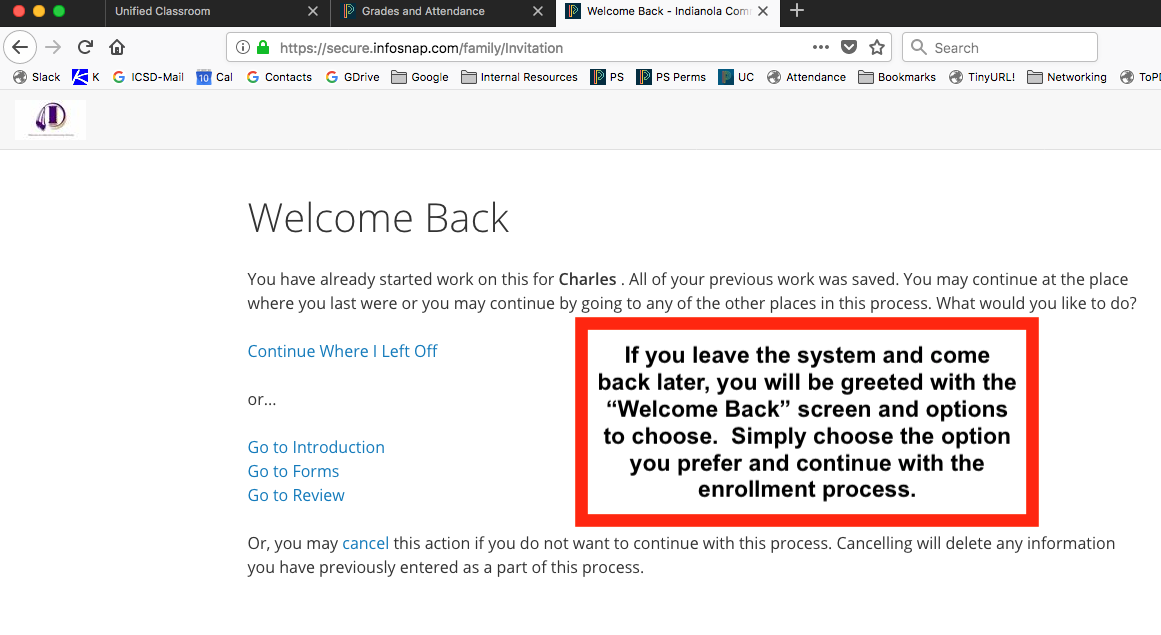The width and height of the screenshot is (1161, 635).
Task: Open the TinyURL! bookmark
Action: (982, 77)
